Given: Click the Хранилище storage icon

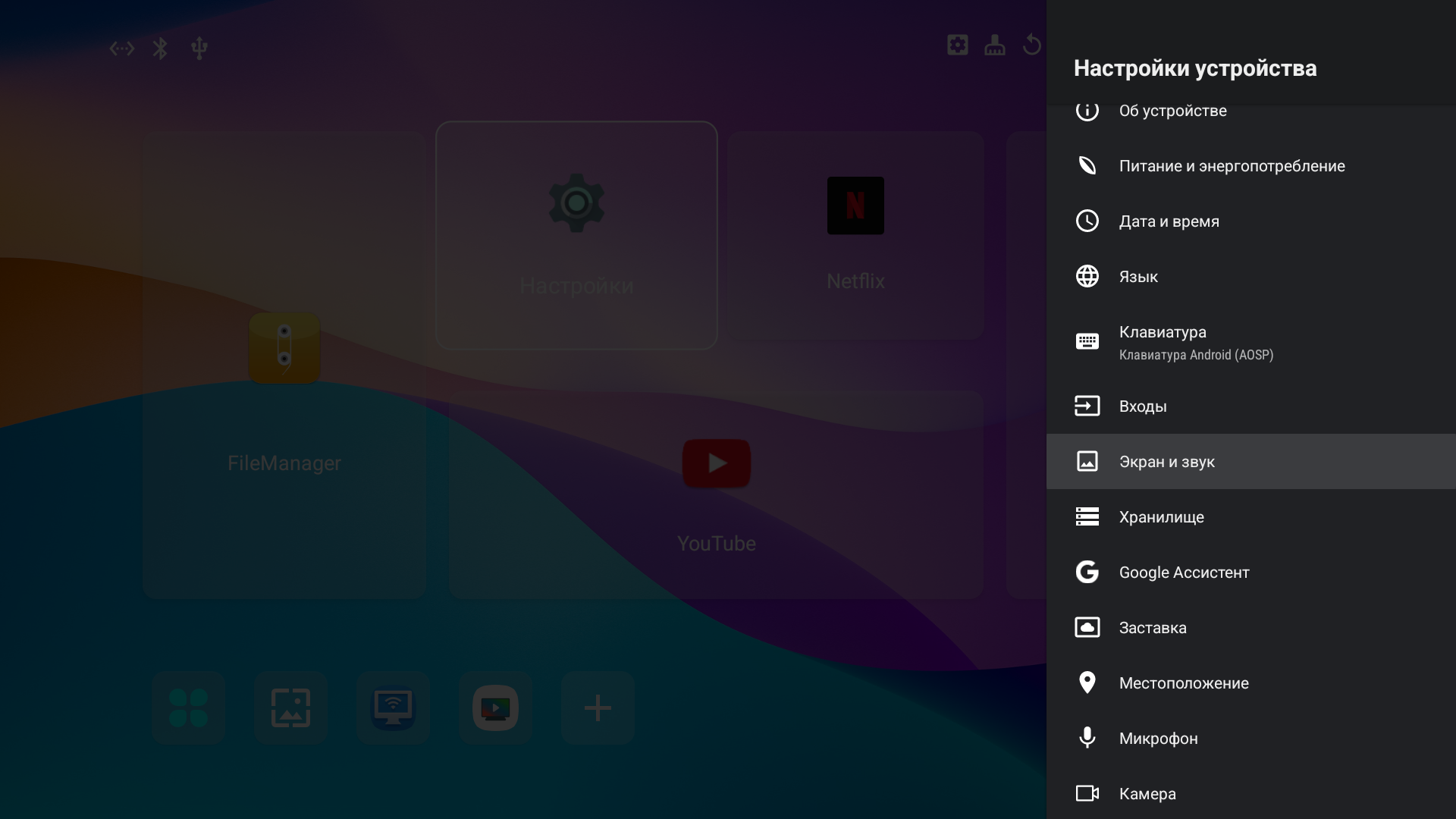Looking at the screenshot, I should (x=1087, y=516).
